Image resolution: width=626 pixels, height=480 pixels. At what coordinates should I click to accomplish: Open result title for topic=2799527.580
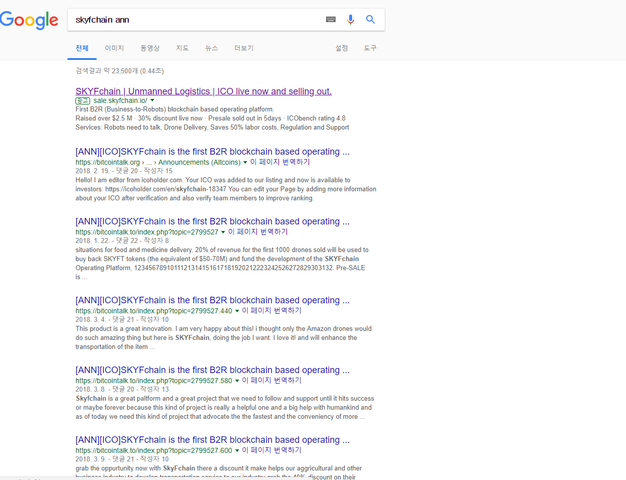pos(212,370)
